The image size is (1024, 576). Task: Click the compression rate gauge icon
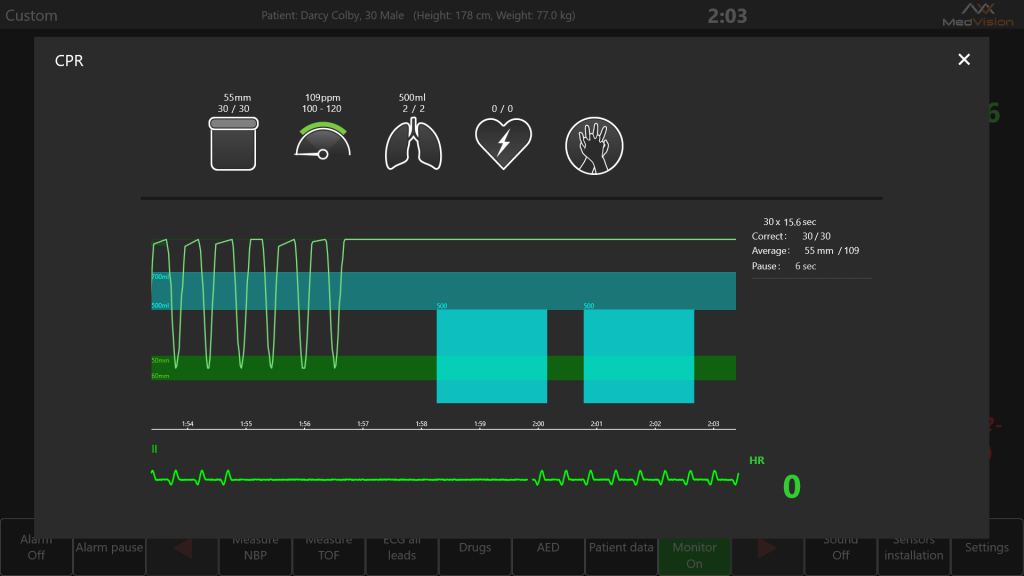(x=323, y=140)
